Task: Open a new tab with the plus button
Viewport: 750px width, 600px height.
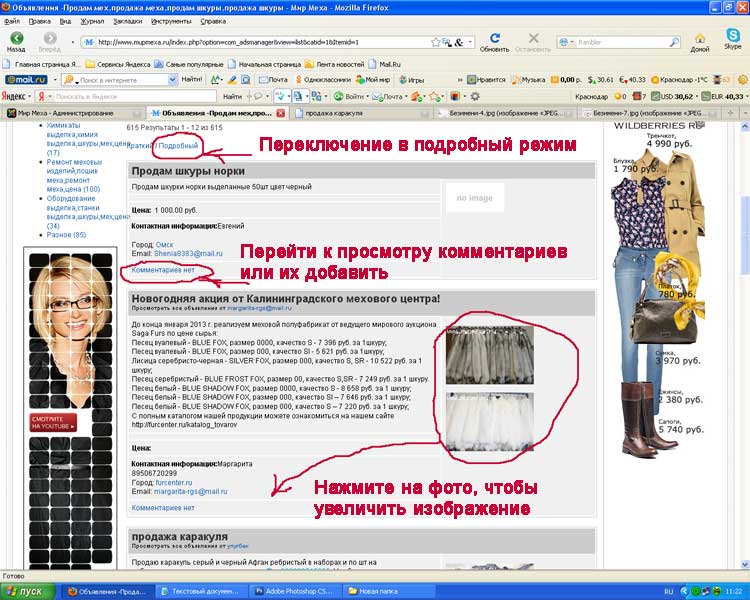Action: click(730, 113)
